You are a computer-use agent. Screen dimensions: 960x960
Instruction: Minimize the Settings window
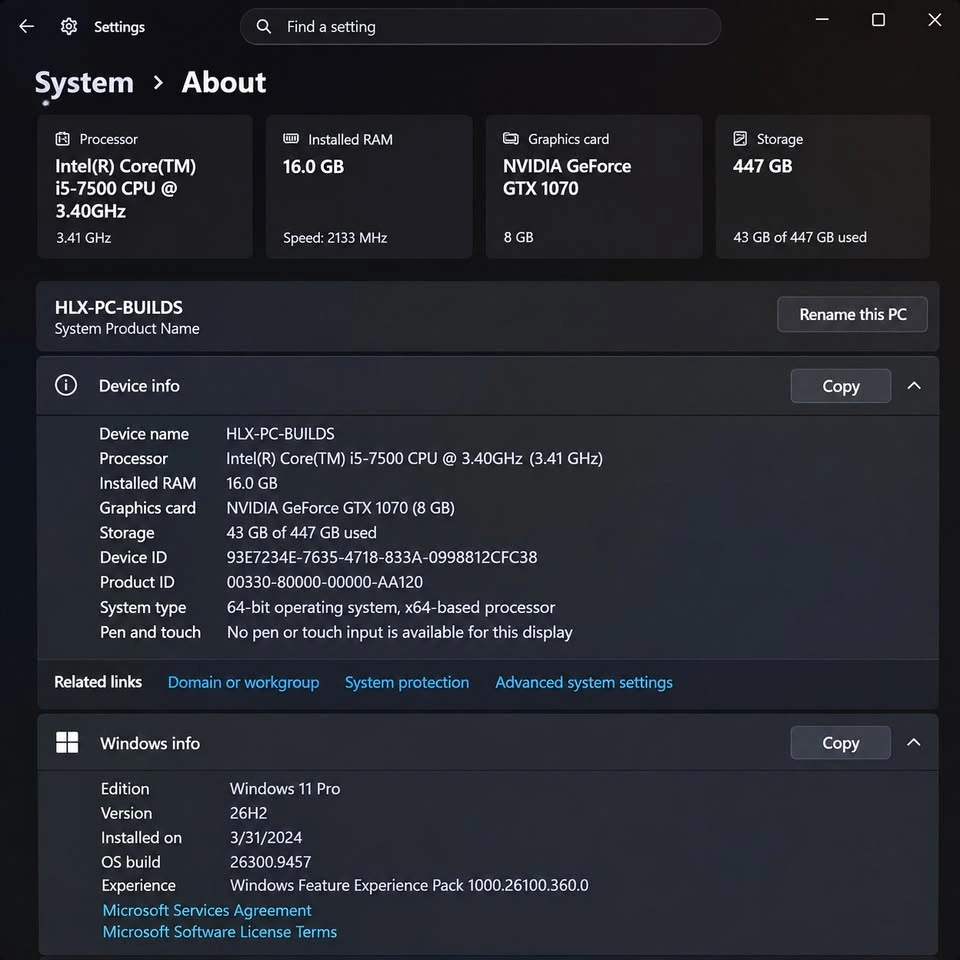(x=822, y=20)
